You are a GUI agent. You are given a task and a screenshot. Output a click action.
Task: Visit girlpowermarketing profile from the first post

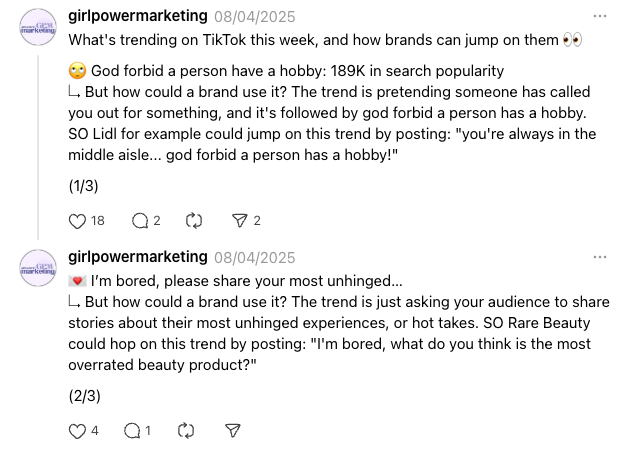[138, 16]
